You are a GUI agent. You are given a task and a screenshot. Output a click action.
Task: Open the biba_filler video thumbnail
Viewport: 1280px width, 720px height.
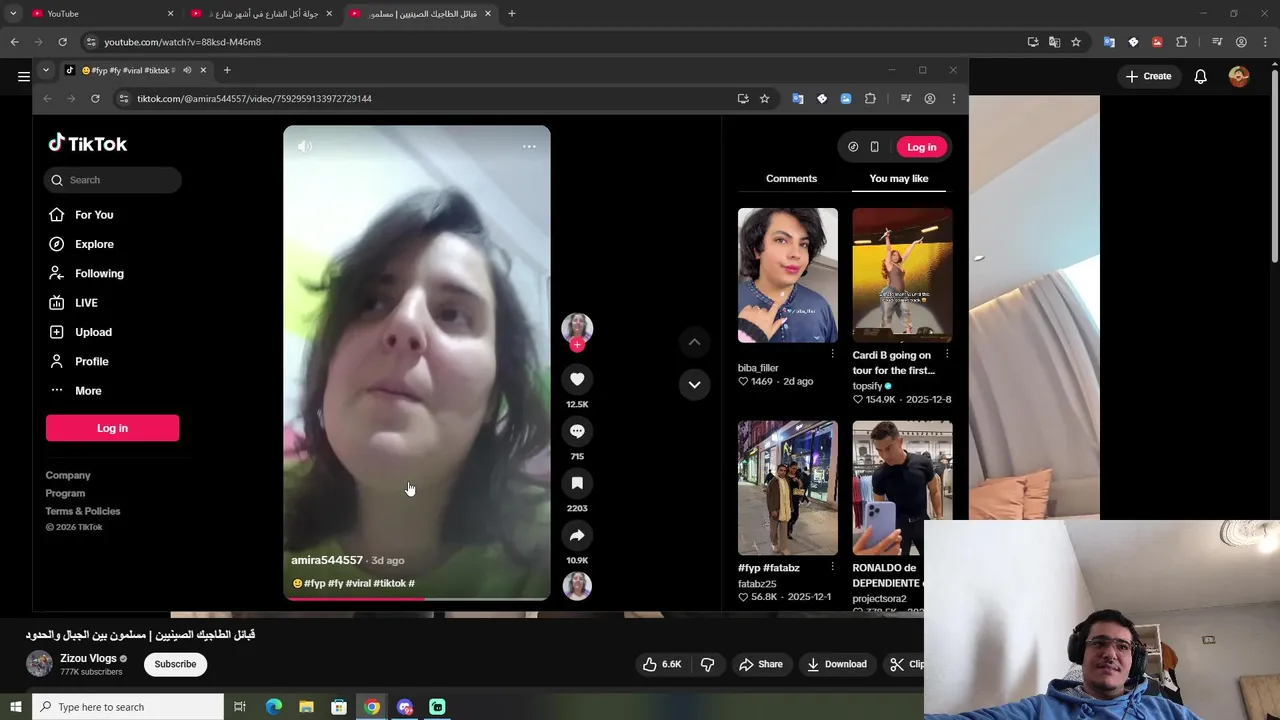[x=788, y=275]
